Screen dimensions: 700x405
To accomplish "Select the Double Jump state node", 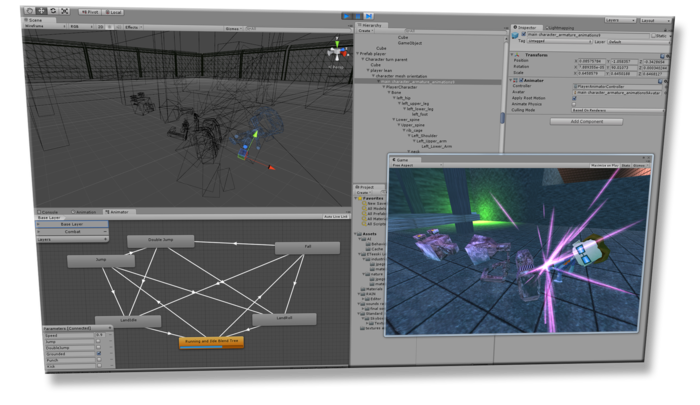I will (161, 241).
